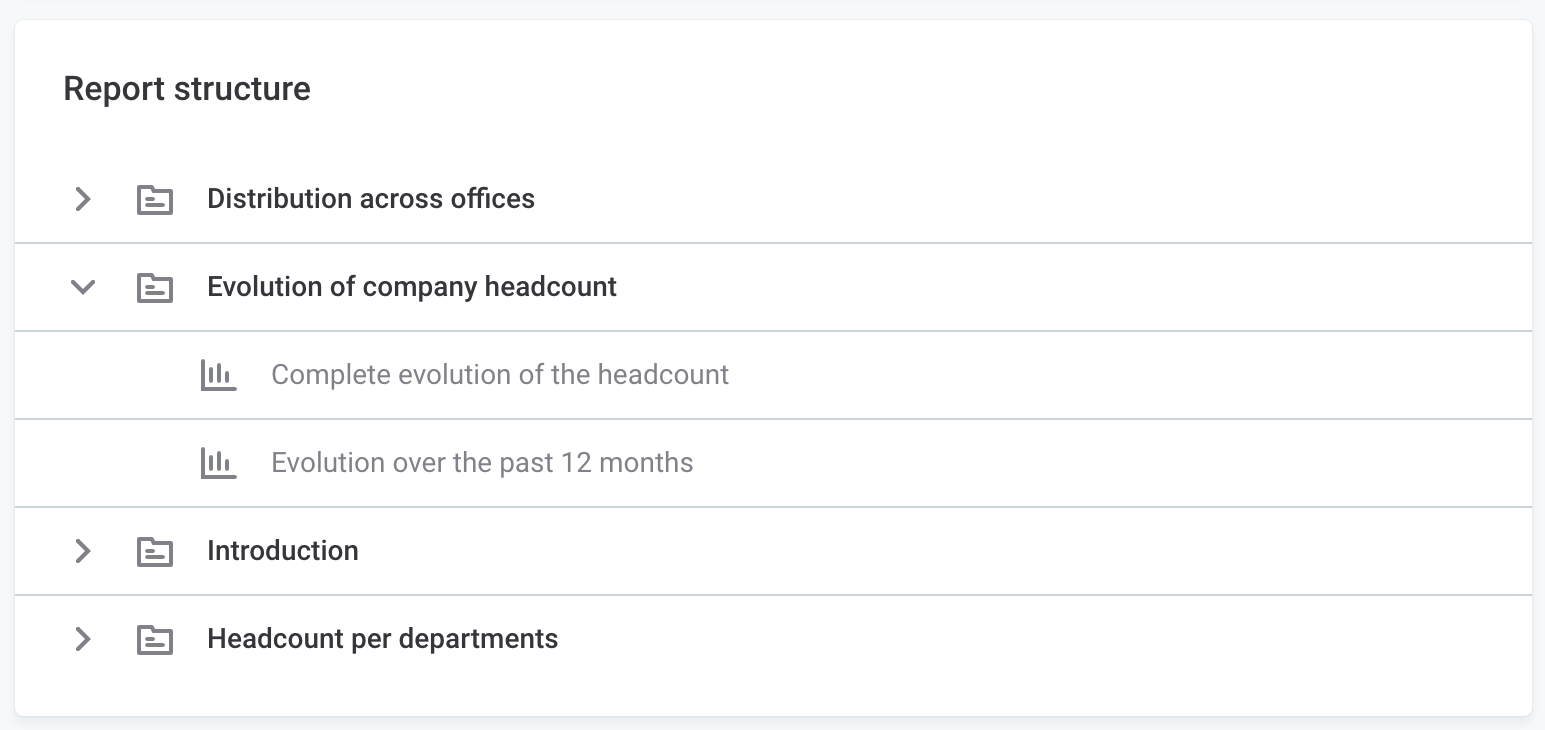Select the Distribution across offices label
The image size is (1545, 730).
tap(370, 199)
